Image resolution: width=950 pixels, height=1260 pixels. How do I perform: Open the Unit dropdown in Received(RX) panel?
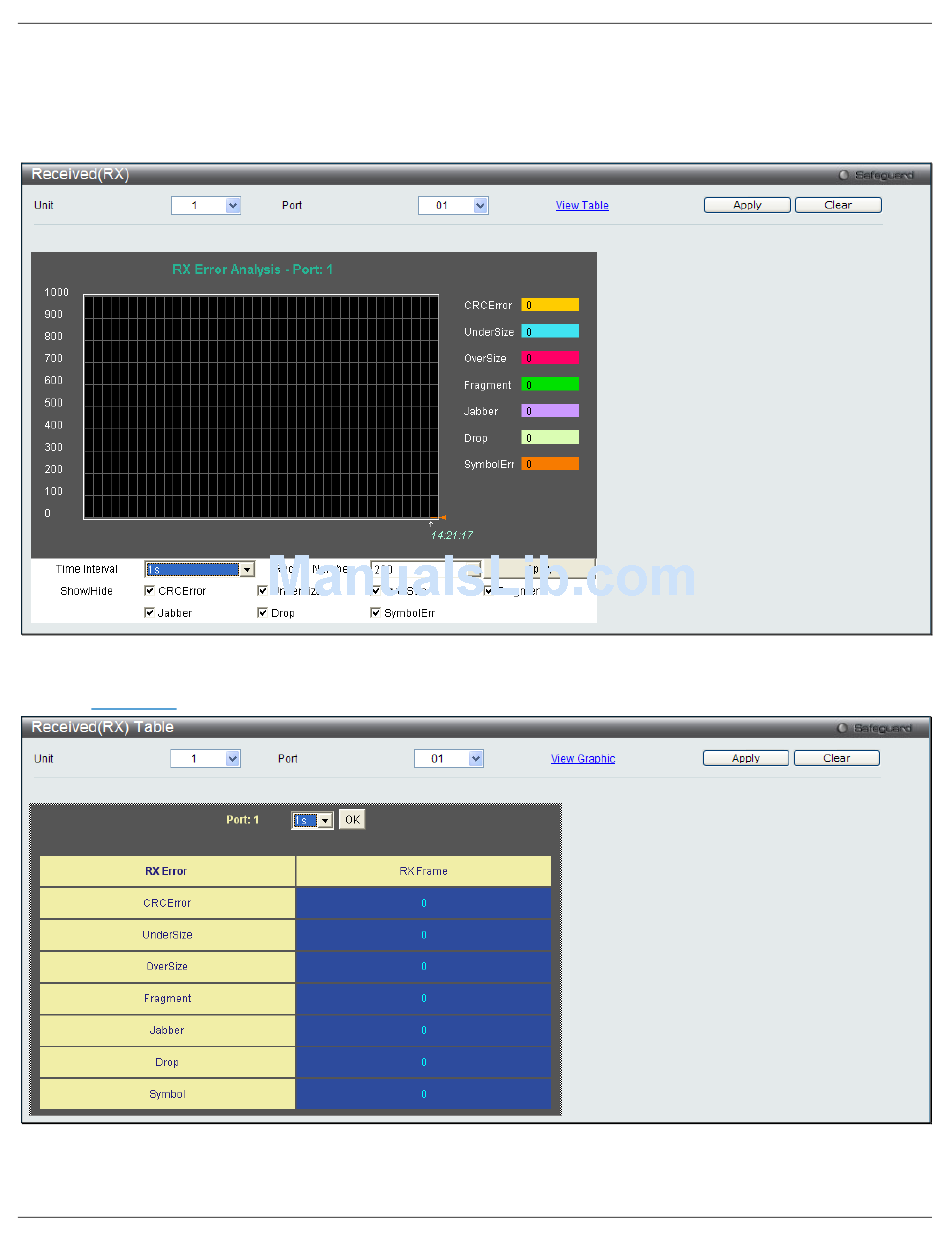point(205,205)
